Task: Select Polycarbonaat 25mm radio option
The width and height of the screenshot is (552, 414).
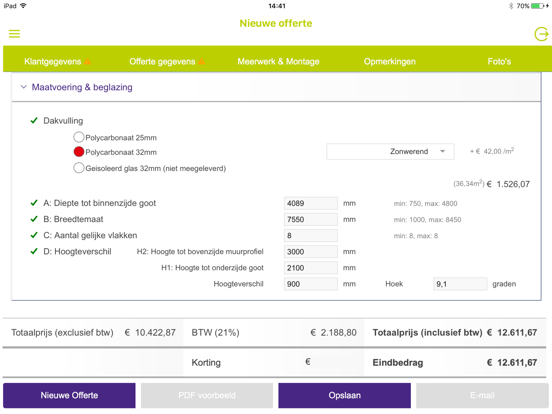Action: [79, 137]
